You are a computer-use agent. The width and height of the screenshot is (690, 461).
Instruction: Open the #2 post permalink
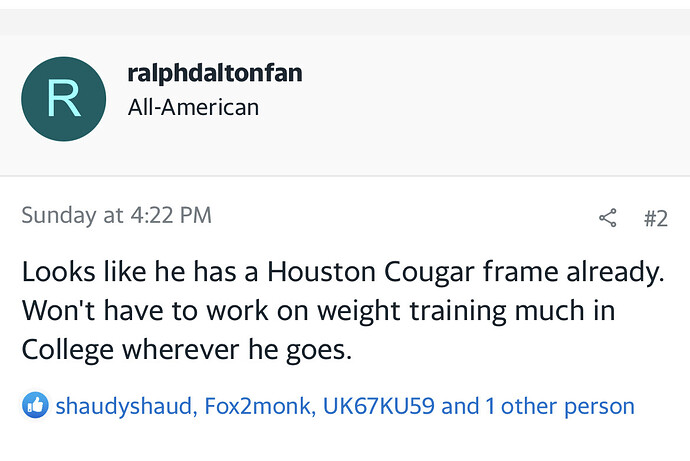656,218
